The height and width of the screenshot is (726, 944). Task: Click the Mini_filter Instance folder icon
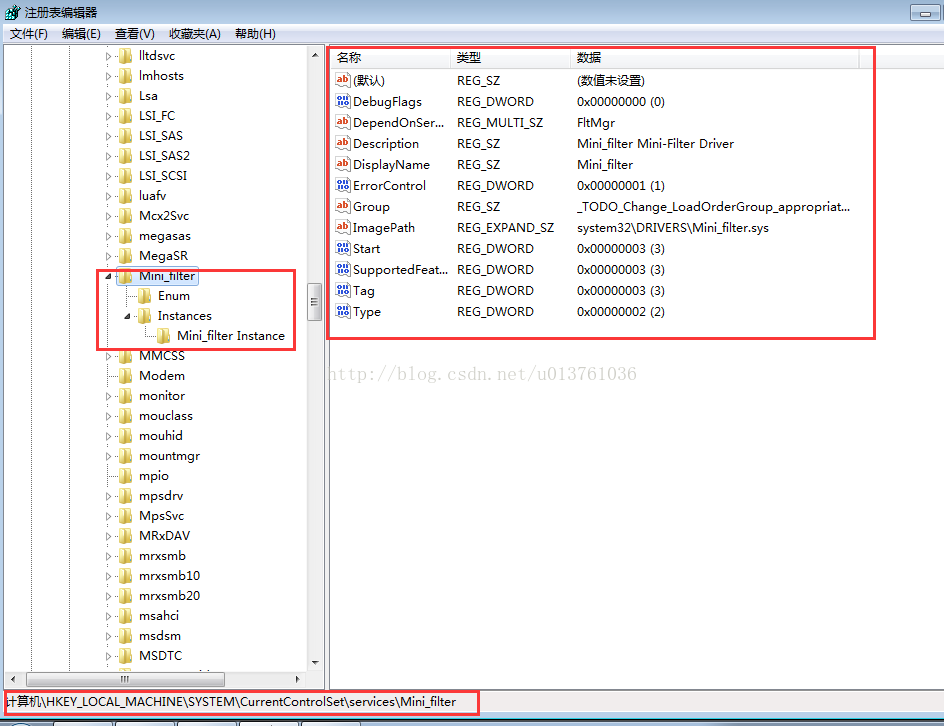click(164, 335)
